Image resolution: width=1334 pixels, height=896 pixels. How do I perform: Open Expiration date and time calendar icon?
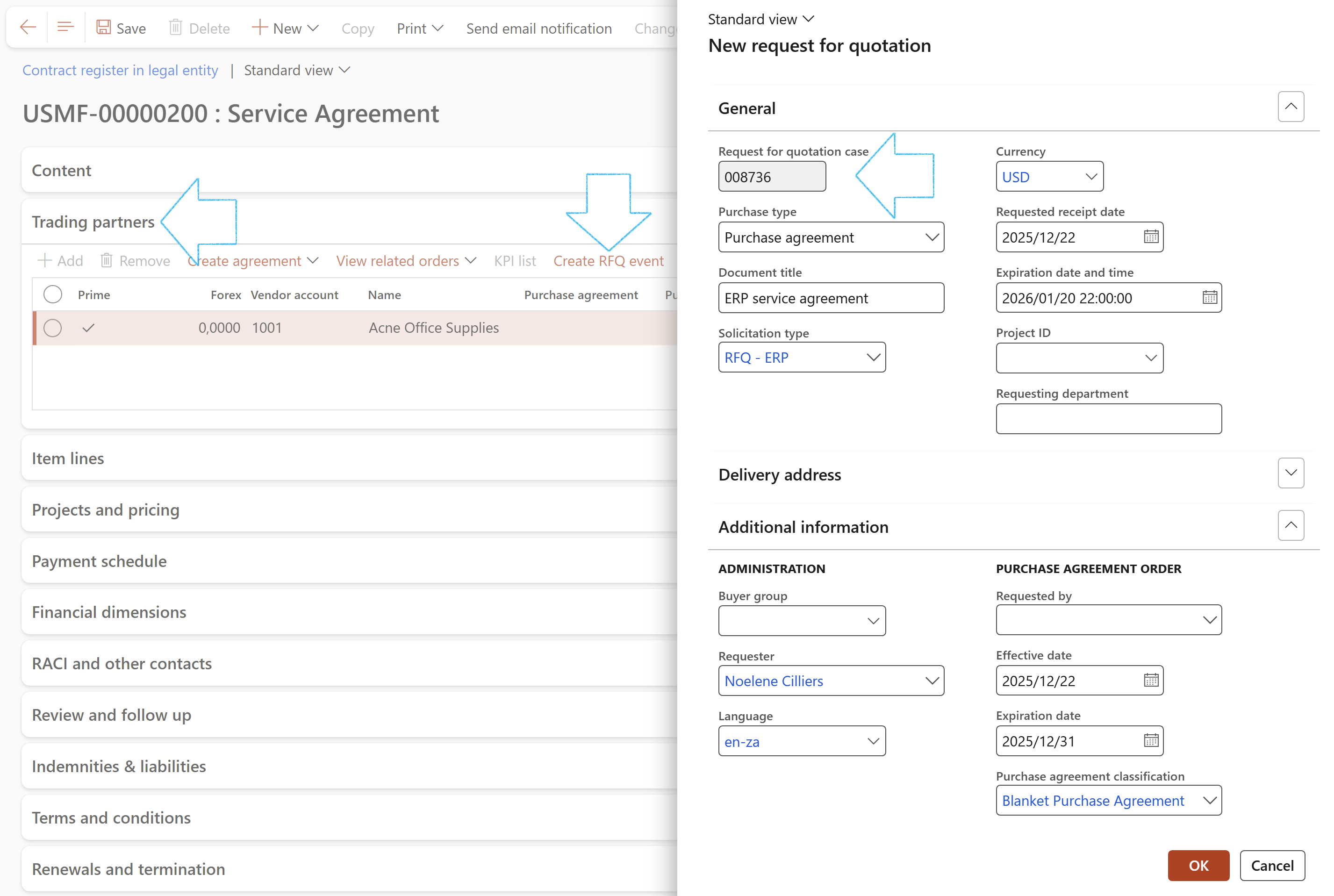1210,298
